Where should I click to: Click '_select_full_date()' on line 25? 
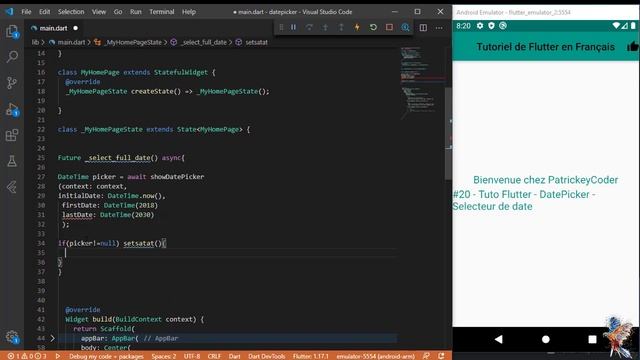point(121,158)
